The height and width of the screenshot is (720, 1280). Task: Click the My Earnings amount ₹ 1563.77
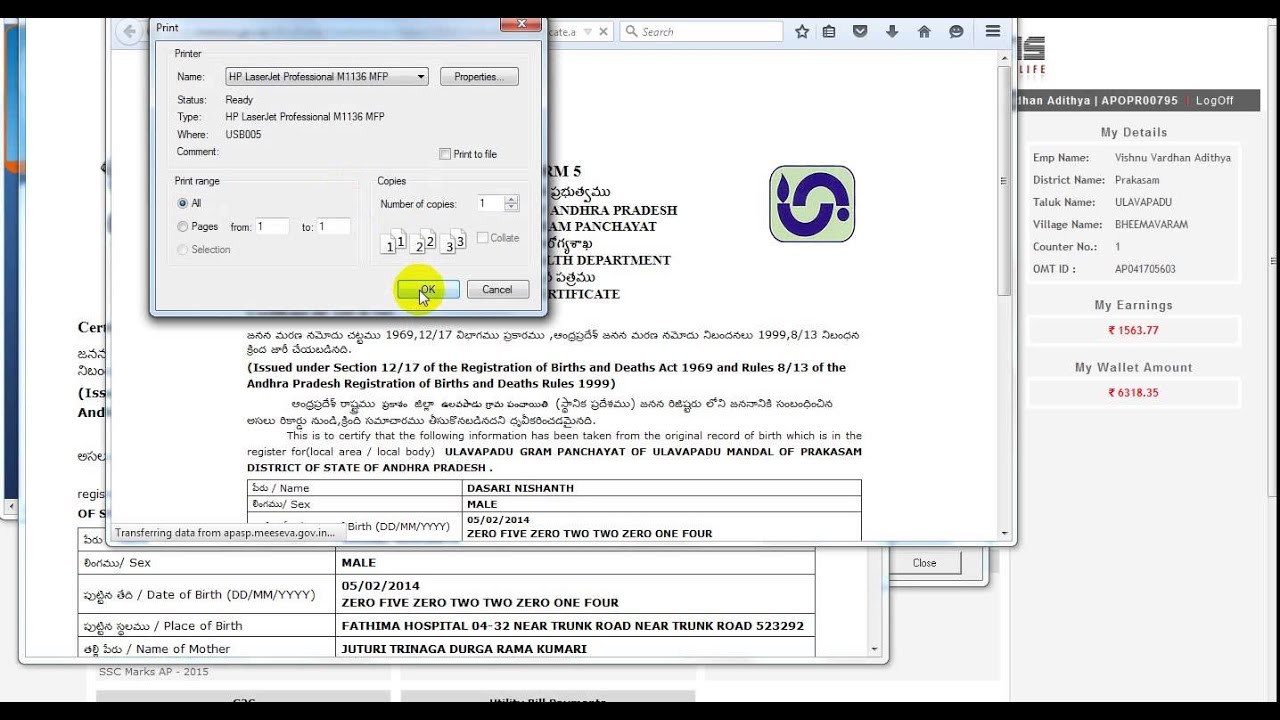tap(1133, 330)
